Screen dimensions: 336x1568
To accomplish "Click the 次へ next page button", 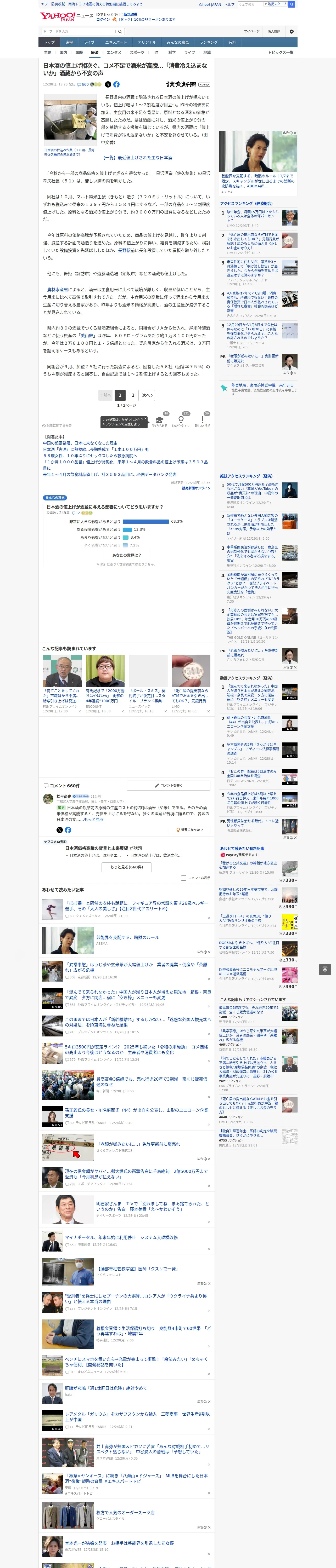I will pos(147,395).
